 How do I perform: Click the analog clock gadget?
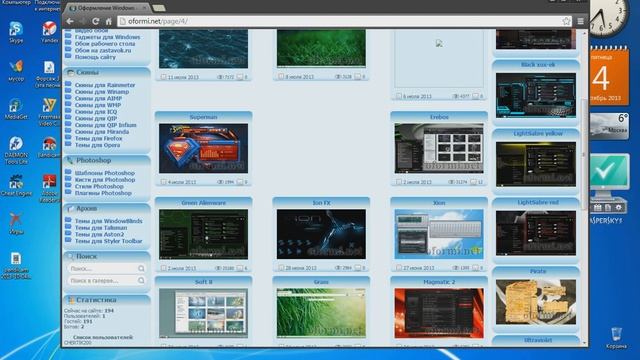tap(607, 17)
